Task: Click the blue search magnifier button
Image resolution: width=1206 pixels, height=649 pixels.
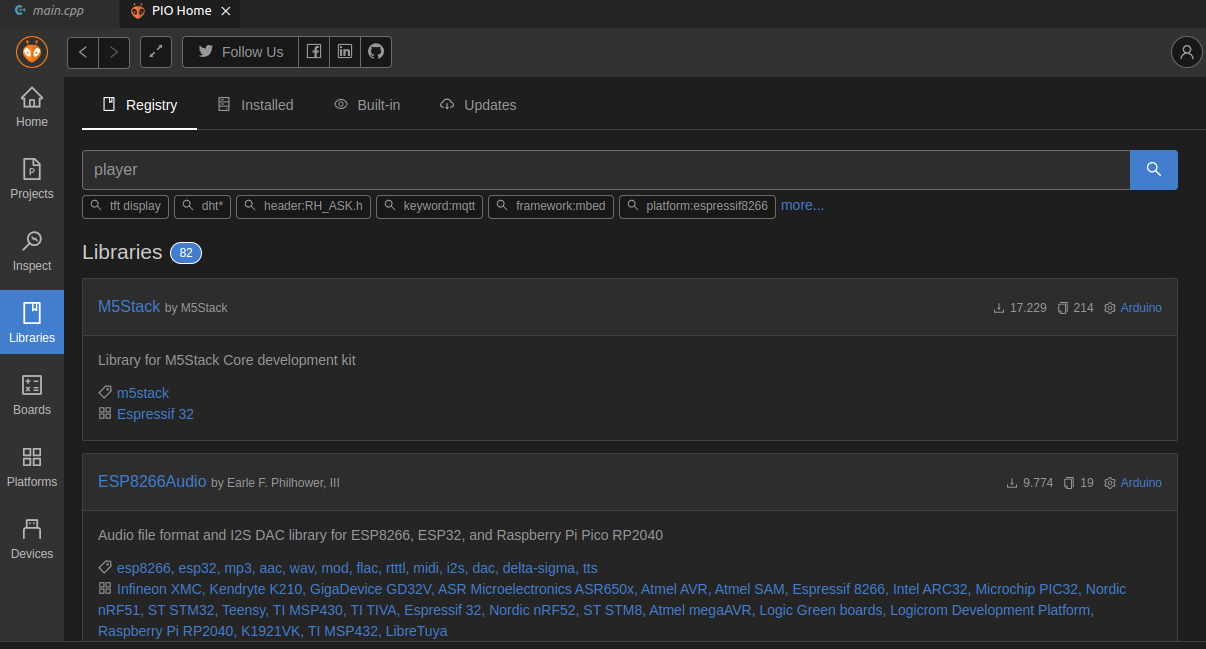Action: pos(1153,170)
